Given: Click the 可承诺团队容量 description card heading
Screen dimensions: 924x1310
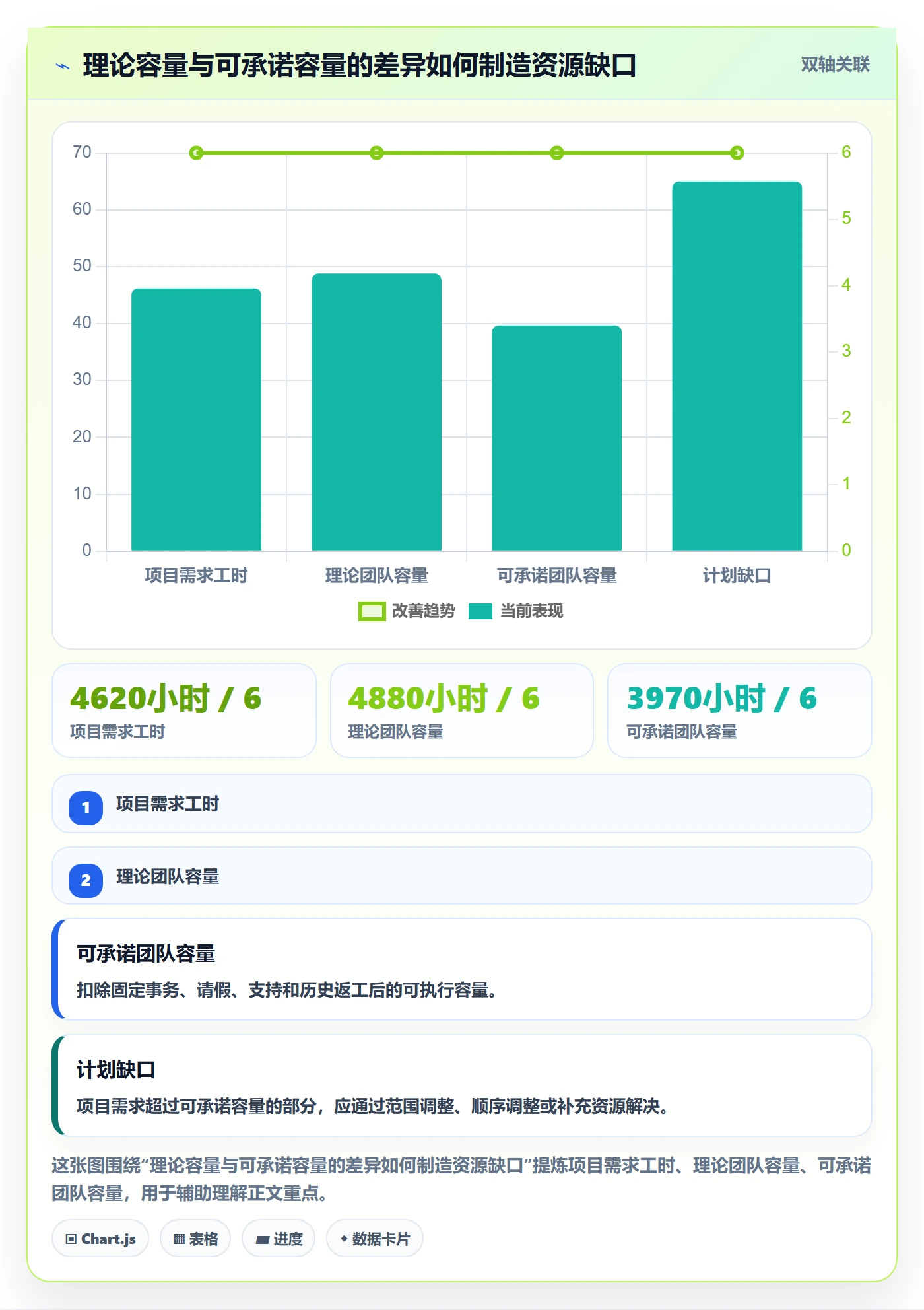Looking at the screenshot, I should pyautogui.click(x=146, y=953).
